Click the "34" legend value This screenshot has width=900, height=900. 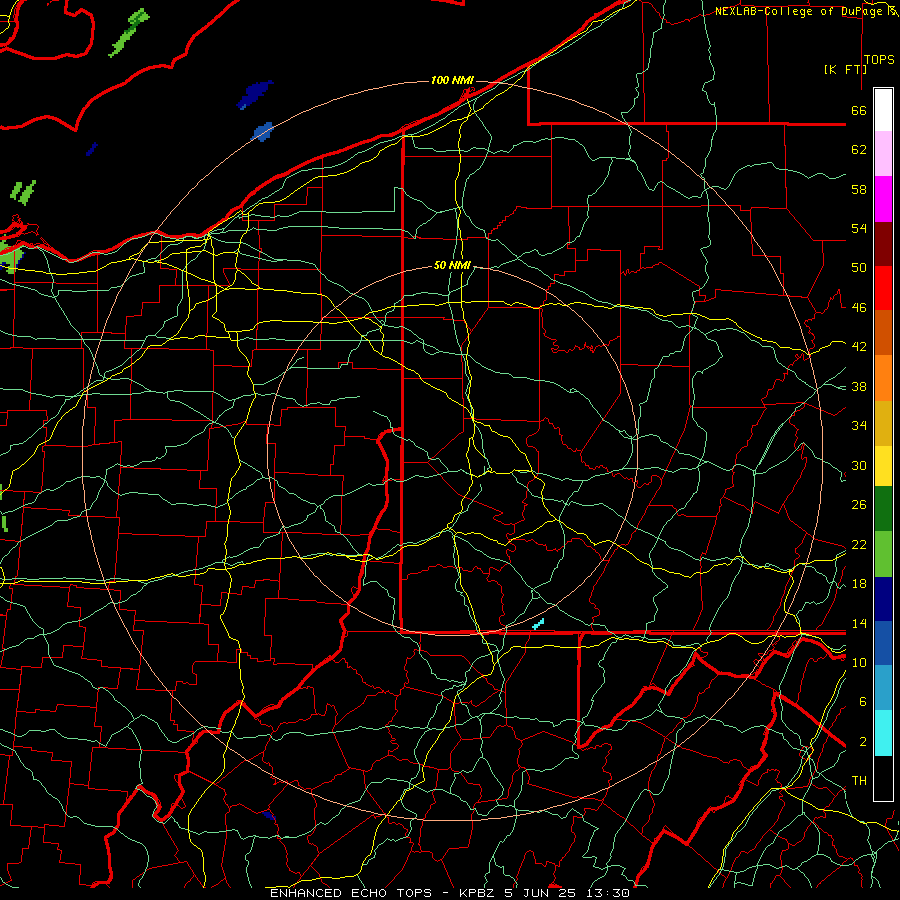(859, 425)
